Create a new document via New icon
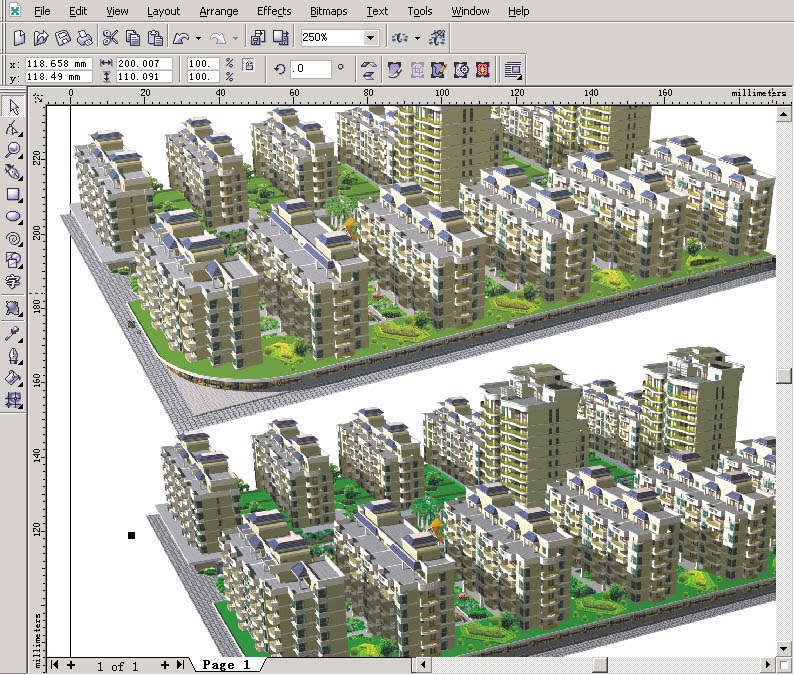The image size is (794, 675). [19, 38]
